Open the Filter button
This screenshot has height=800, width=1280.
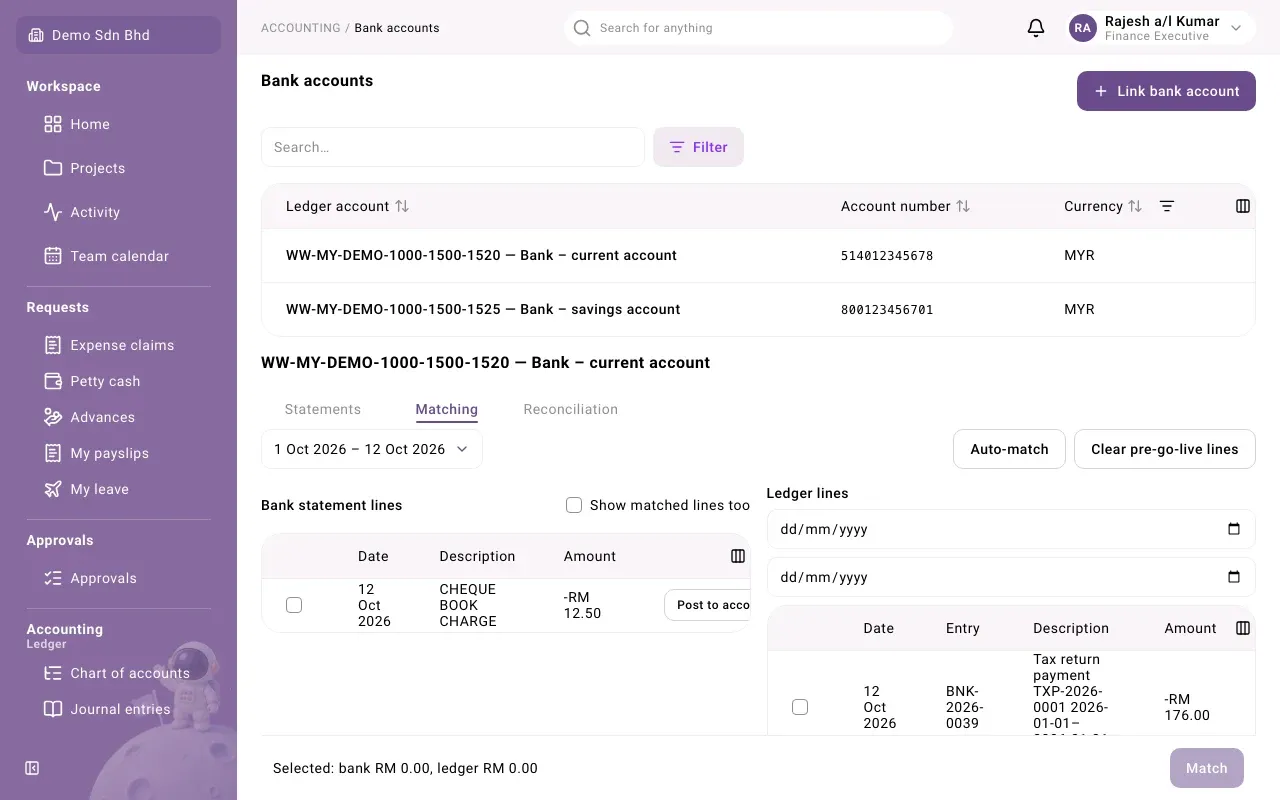coord(698,147)
